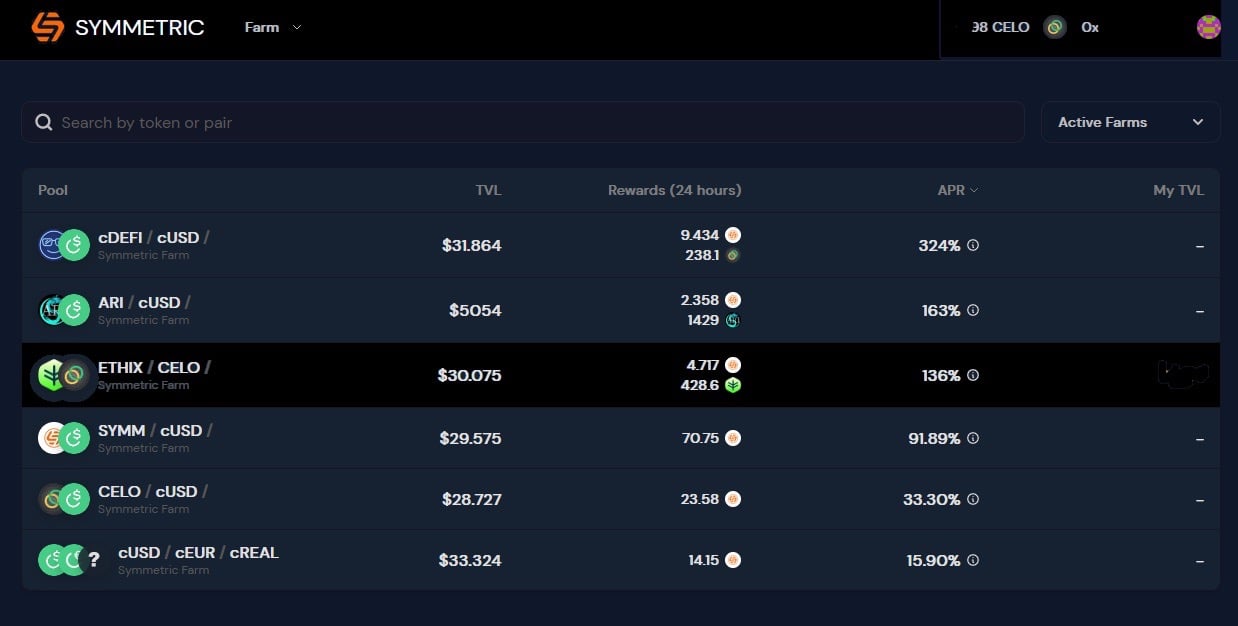The width and height of the screenshot is (1238, 626).
Task: Click the 0x wallet address button
Action: 1090,27
